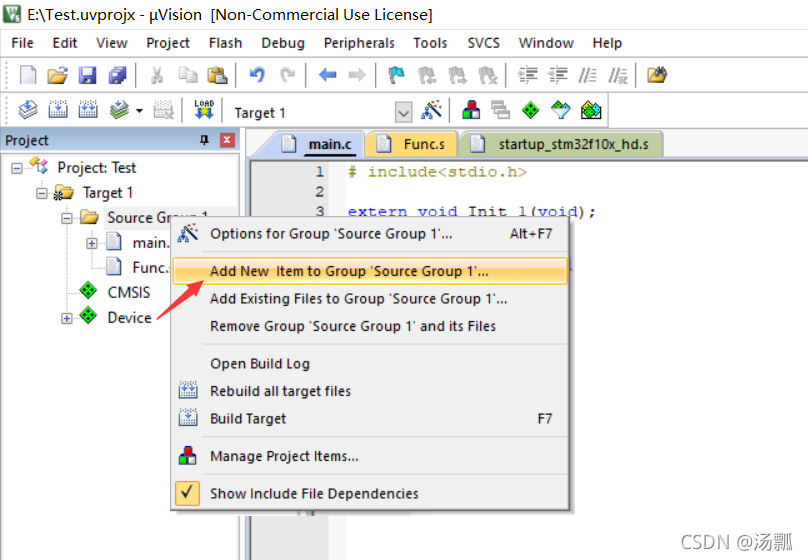This screenshot has height=560, width=808.
Task: Select the CMSIS tree item
Action: tap(128, 292)
